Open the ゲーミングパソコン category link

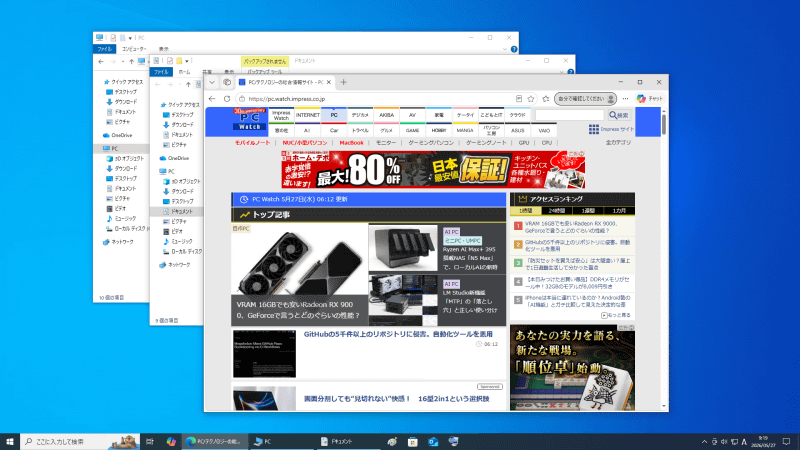(431, 143)
